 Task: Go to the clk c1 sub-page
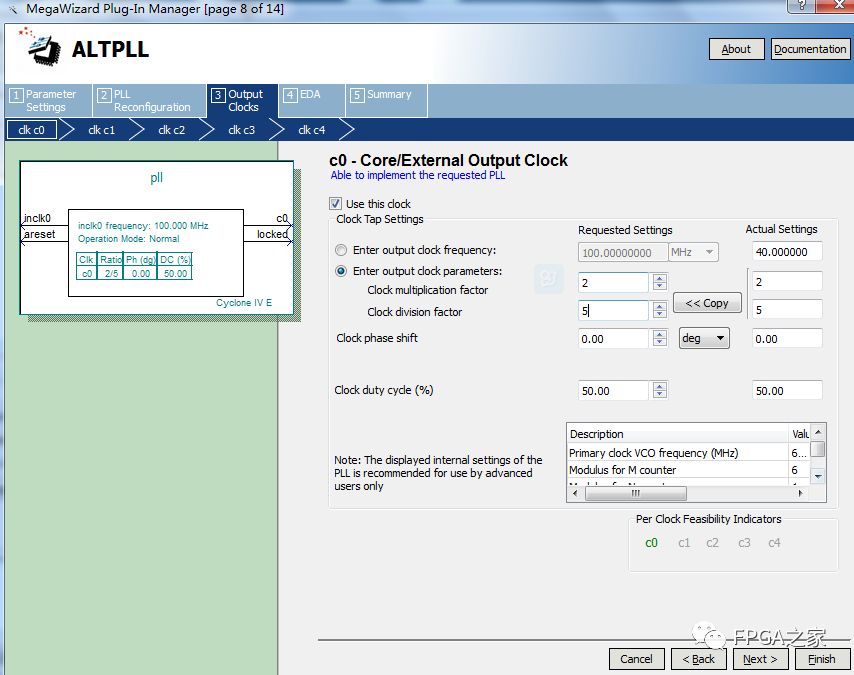(x=101, y=130)
